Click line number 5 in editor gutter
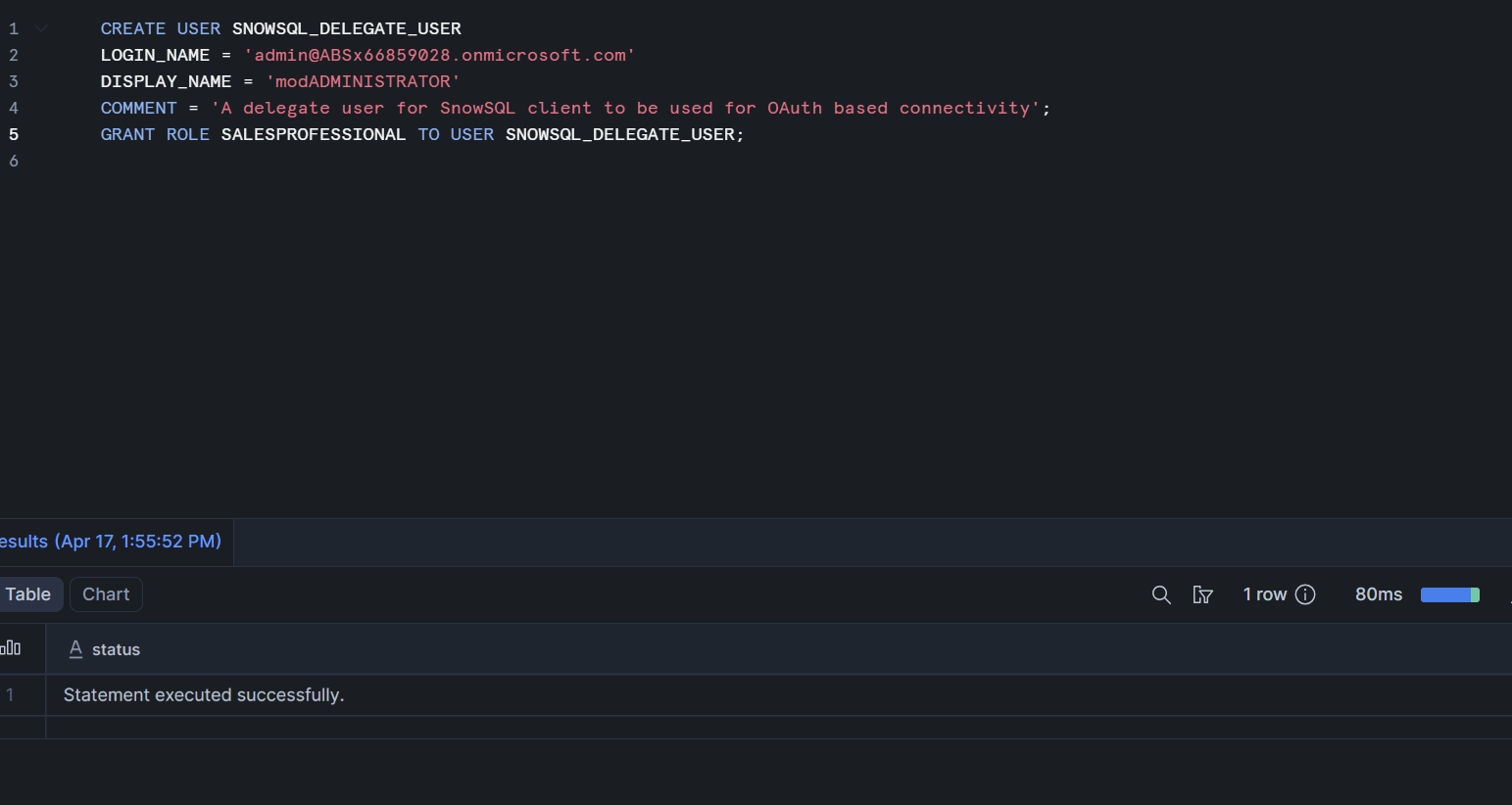The height and width of the screenshot is (805, 1512). click(14, 134)
